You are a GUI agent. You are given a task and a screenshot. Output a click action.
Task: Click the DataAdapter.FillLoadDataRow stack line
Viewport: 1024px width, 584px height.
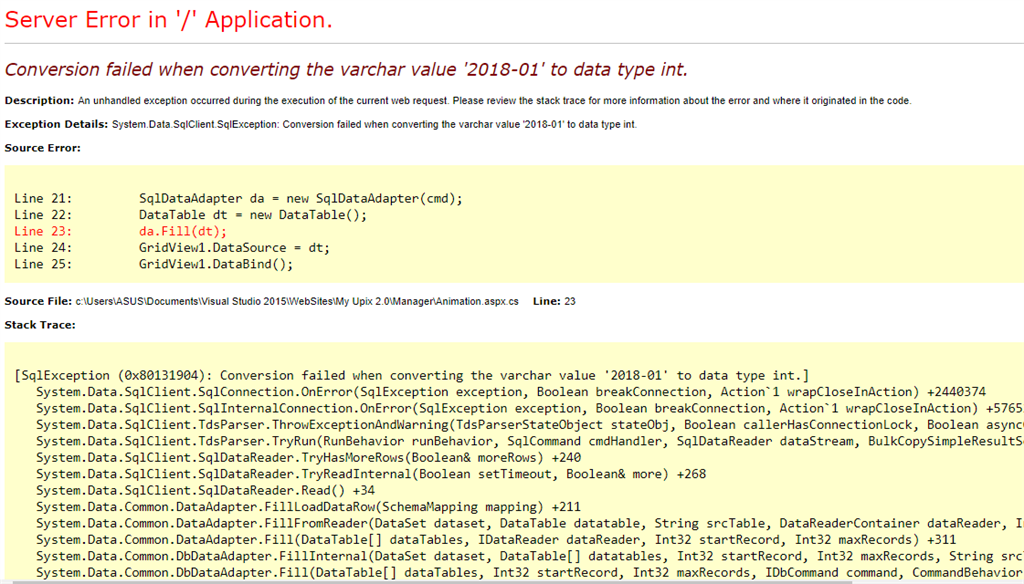308,506
